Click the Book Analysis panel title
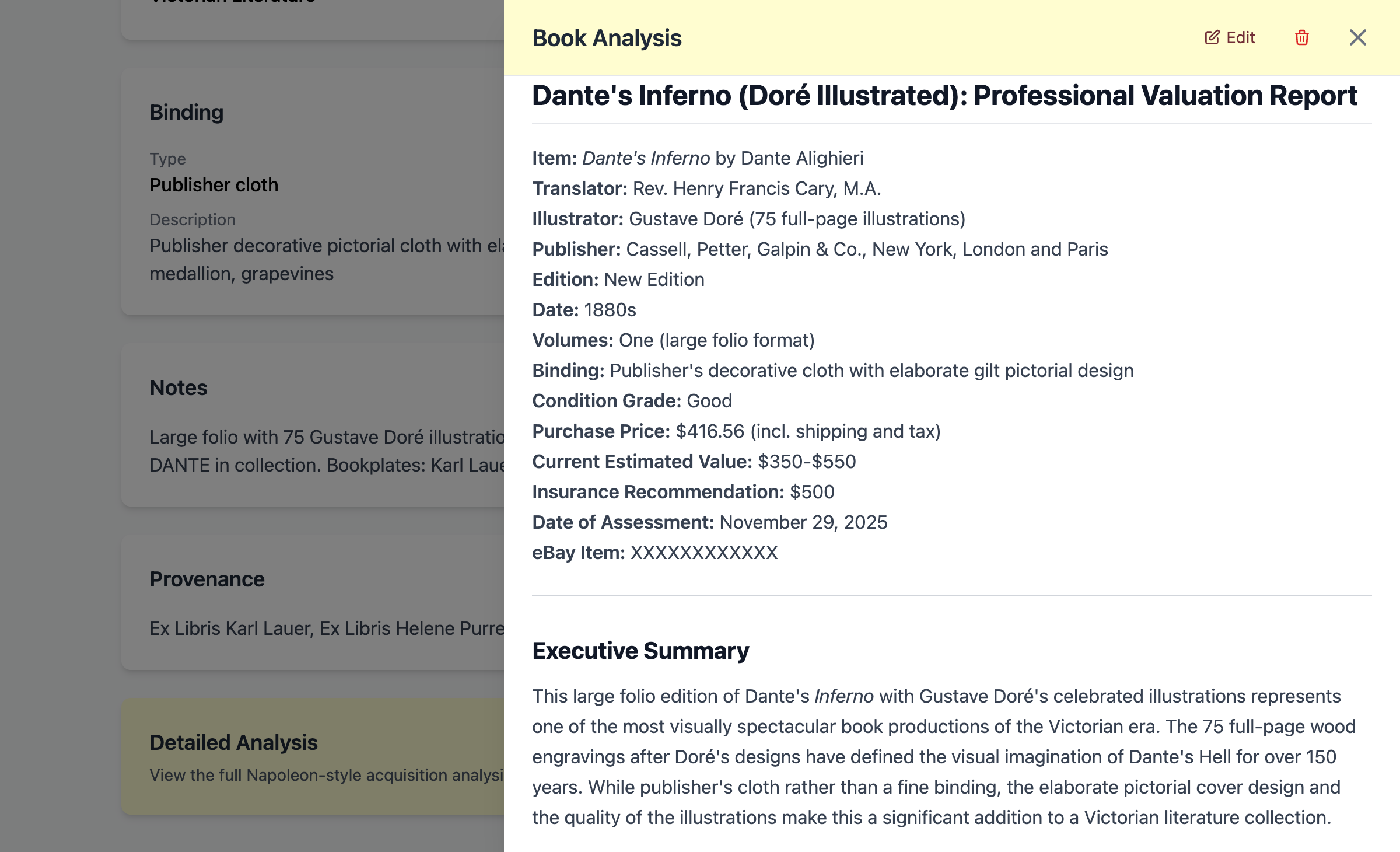 607,39
